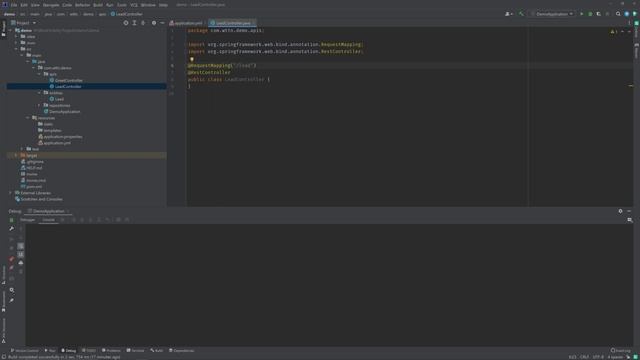Open the Problems tool window
The image size is (640, 360).
tap(111, 351)
